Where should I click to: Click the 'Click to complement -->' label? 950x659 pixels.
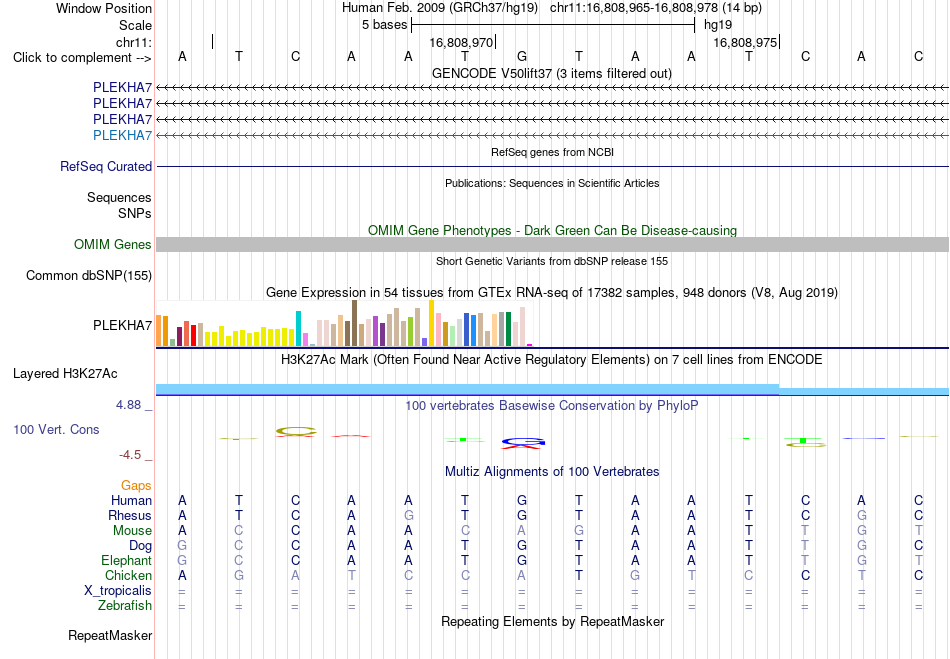(x=82, y=58)
